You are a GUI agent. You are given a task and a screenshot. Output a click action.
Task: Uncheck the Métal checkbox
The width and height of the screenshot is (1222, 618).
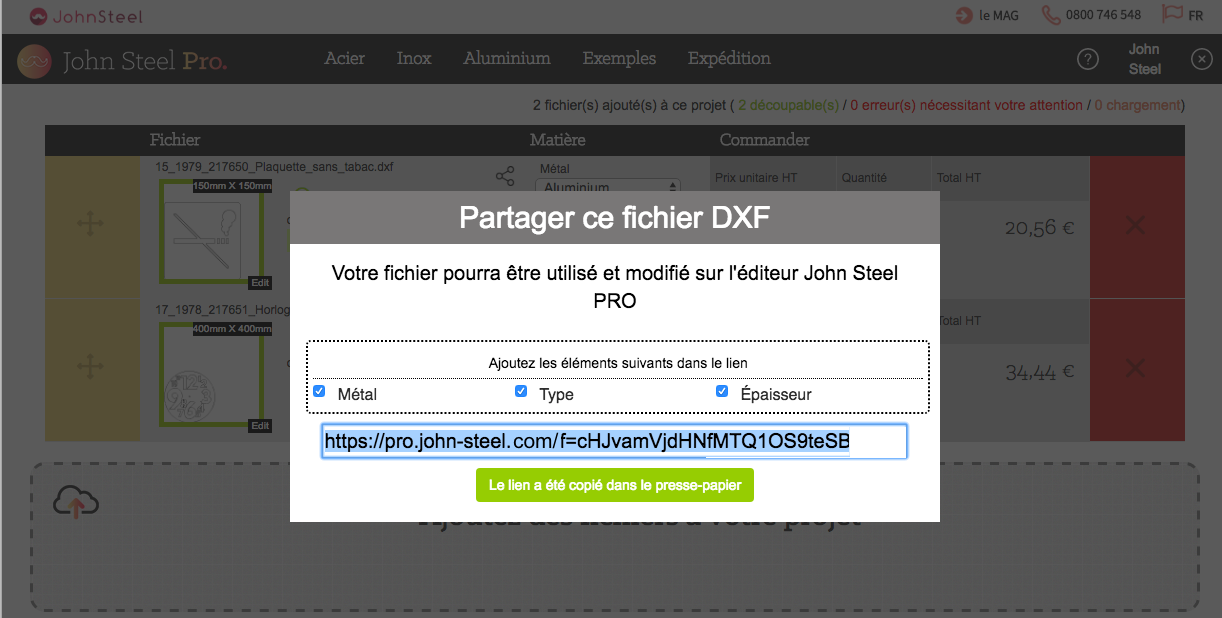pos(319,391)
